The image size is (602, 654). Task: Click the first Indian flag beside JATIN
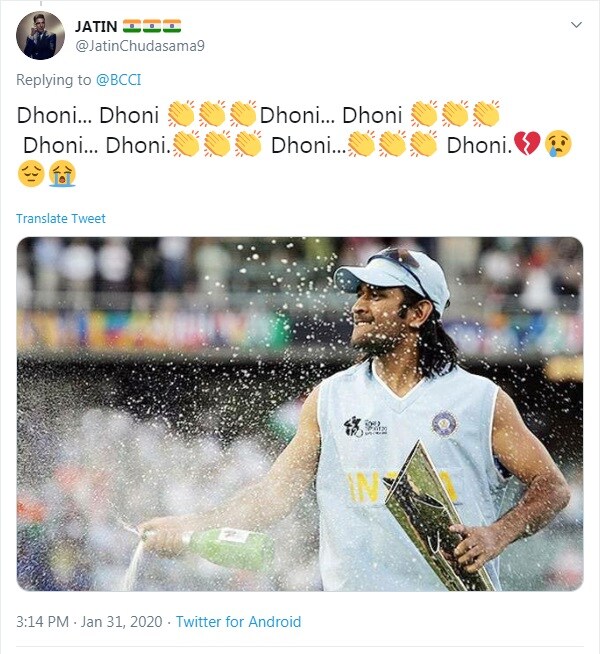pyautogui.click(x=132, y=26)
